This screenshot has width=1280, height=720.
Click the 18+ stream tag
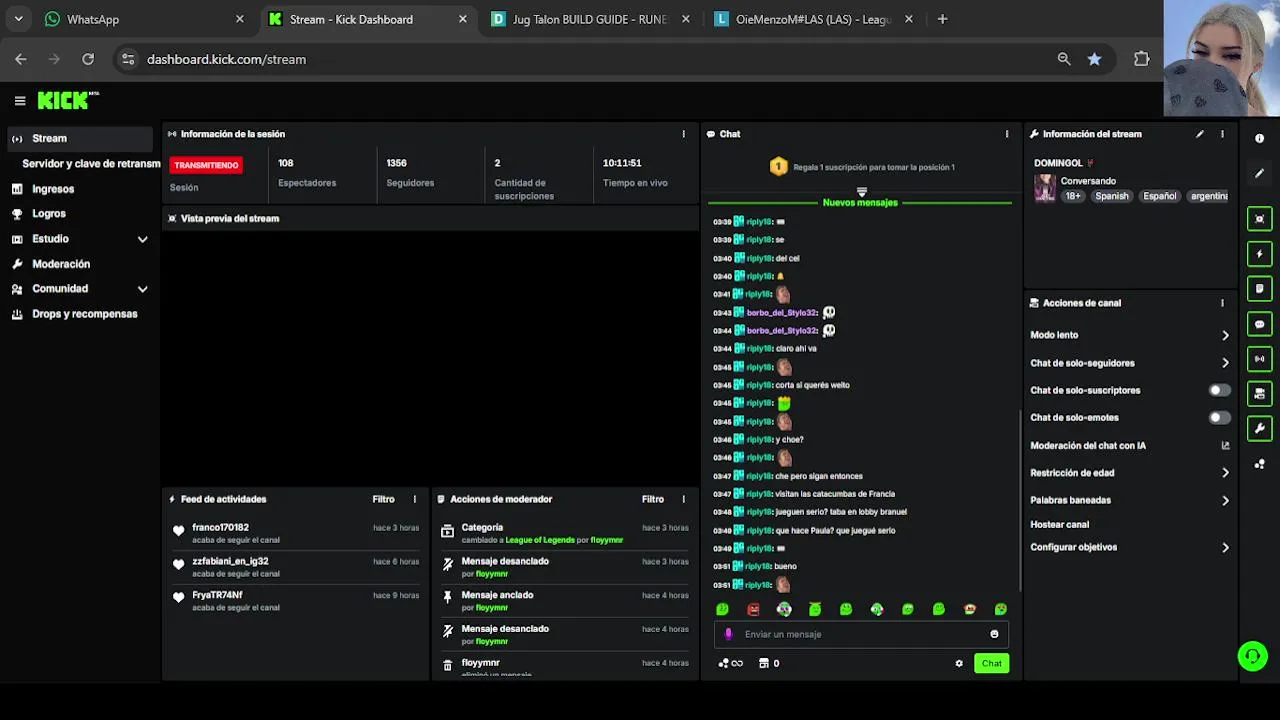pos(1073,196)
